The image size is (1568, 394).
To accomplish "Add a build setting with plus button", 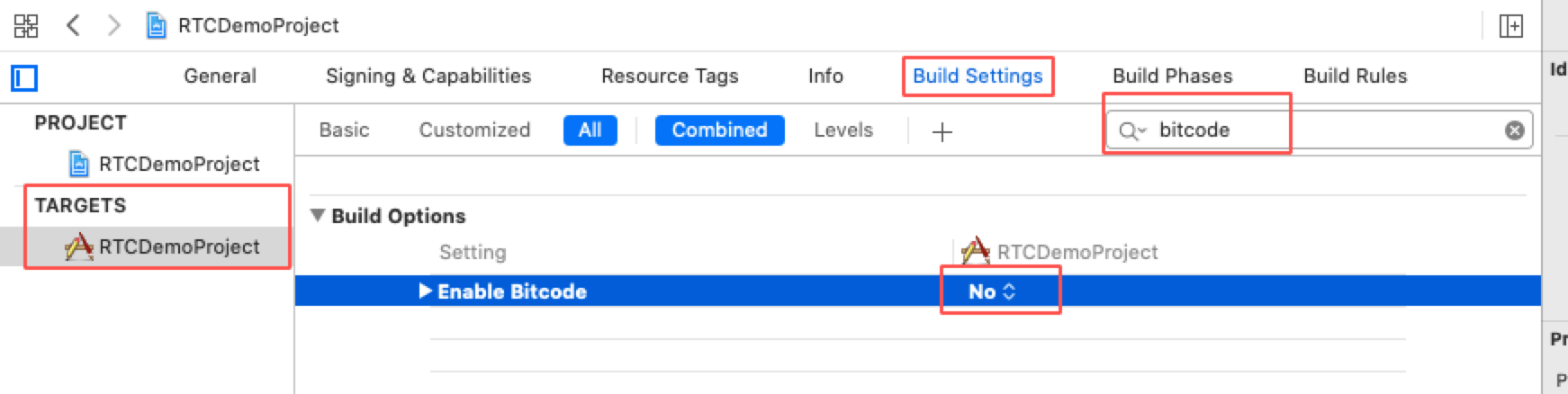I will click(x=942, y=132).
